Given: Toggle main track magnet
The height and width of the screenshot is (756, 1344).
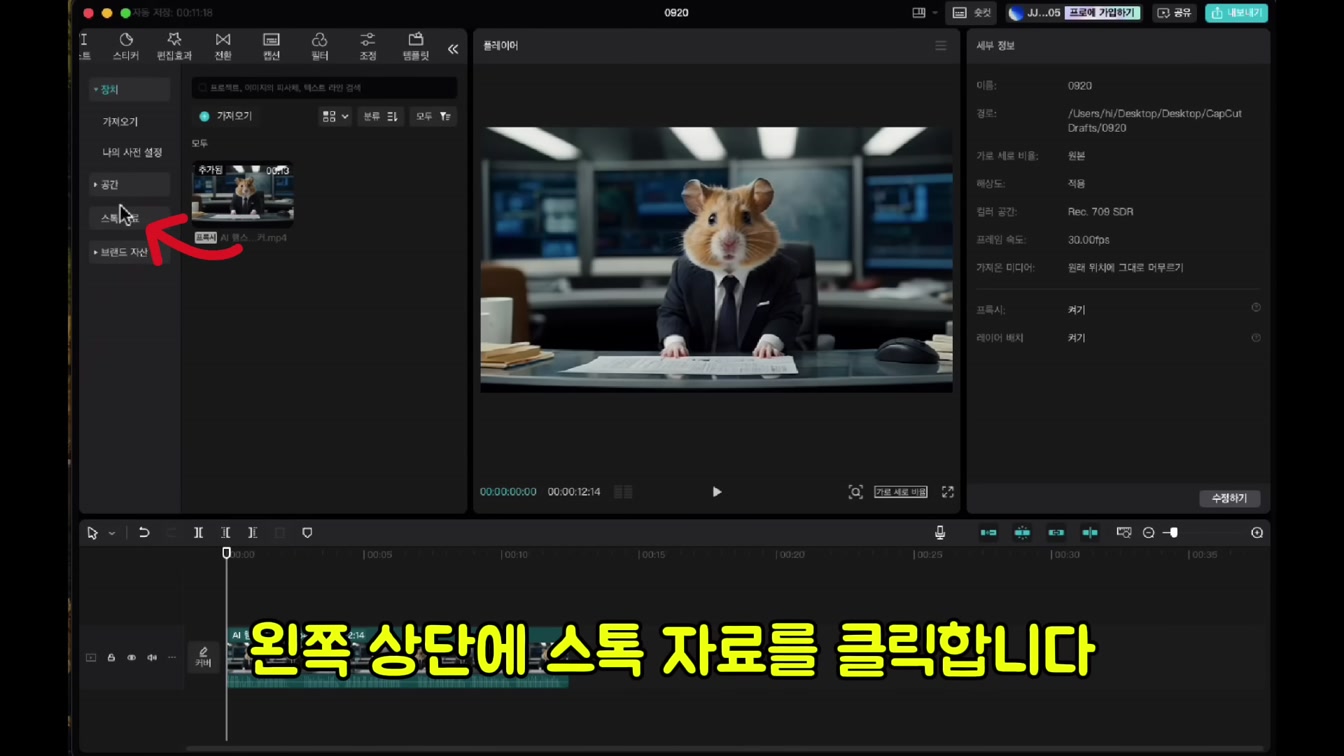Looking at the screenshot, I should click(988, 533).
